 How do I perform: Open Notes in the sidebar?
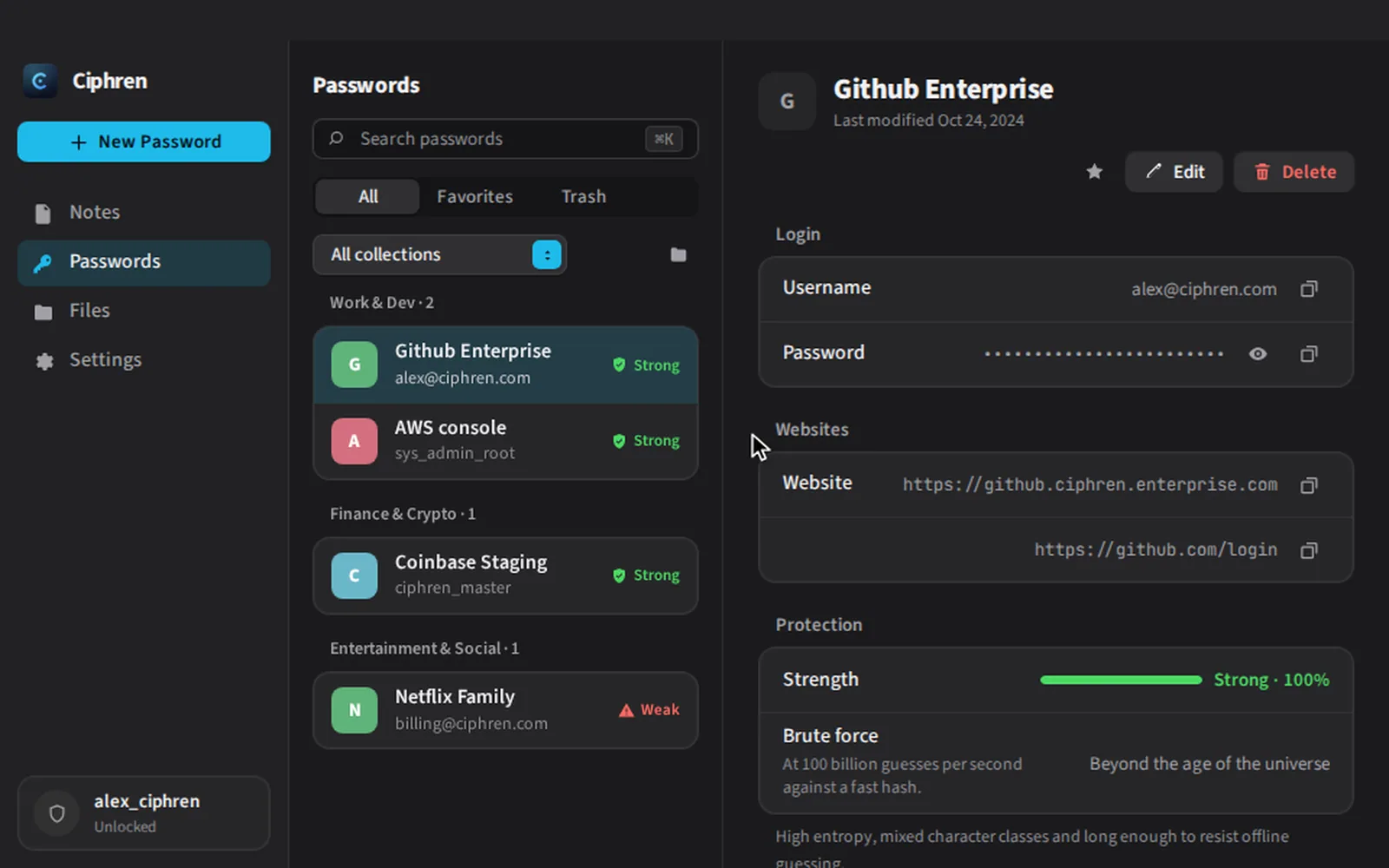(144, 213)
